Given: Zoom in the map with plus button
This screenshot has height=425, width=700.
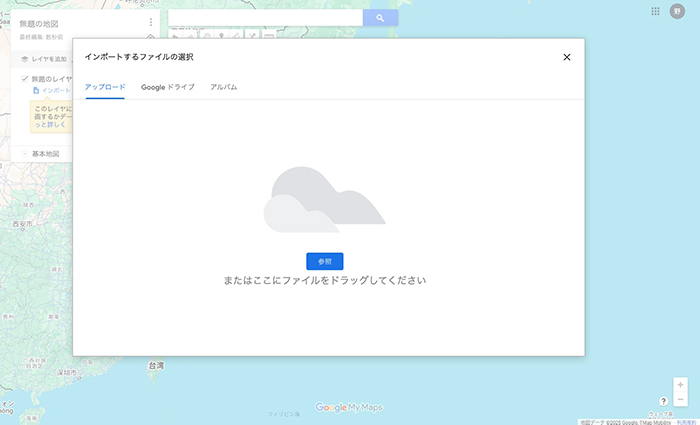Looking at the screenshot, I should click(x=680, y=384).
